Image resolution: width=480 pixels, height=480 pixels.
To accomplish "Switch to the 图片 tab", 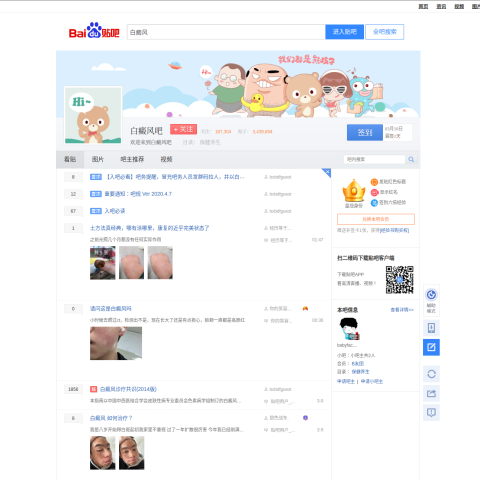I will point(98,159).
